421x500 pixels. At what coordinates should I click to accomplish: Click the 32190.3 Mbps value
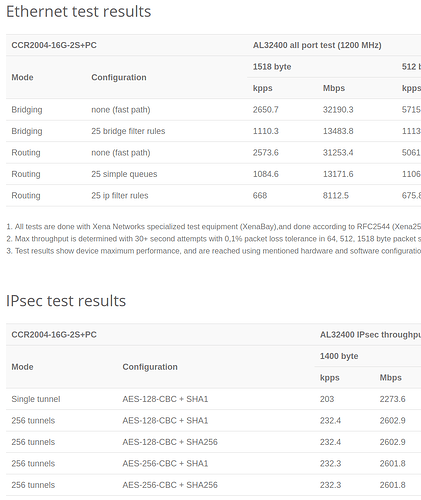tap(338, 110)
